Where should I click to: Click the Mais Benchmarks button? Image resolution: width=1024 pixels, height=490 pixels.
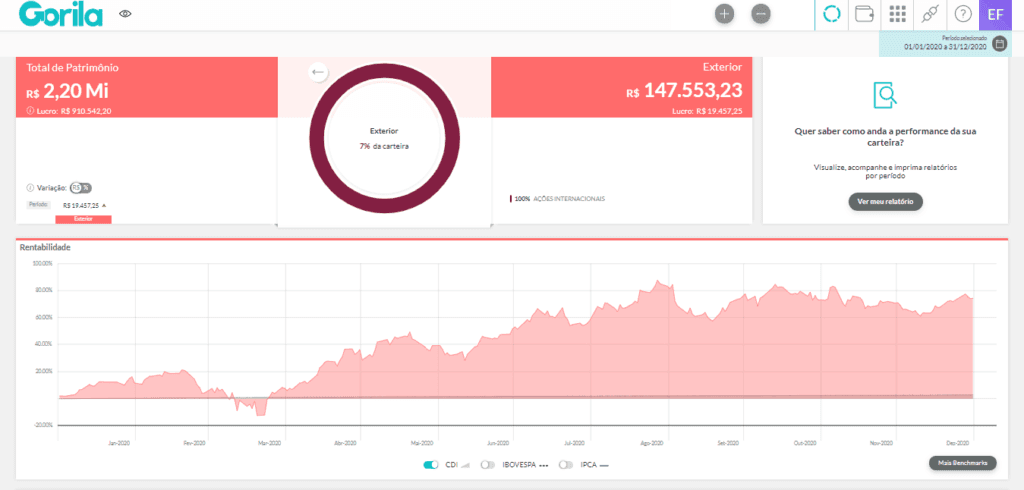(x=963, y=463)
